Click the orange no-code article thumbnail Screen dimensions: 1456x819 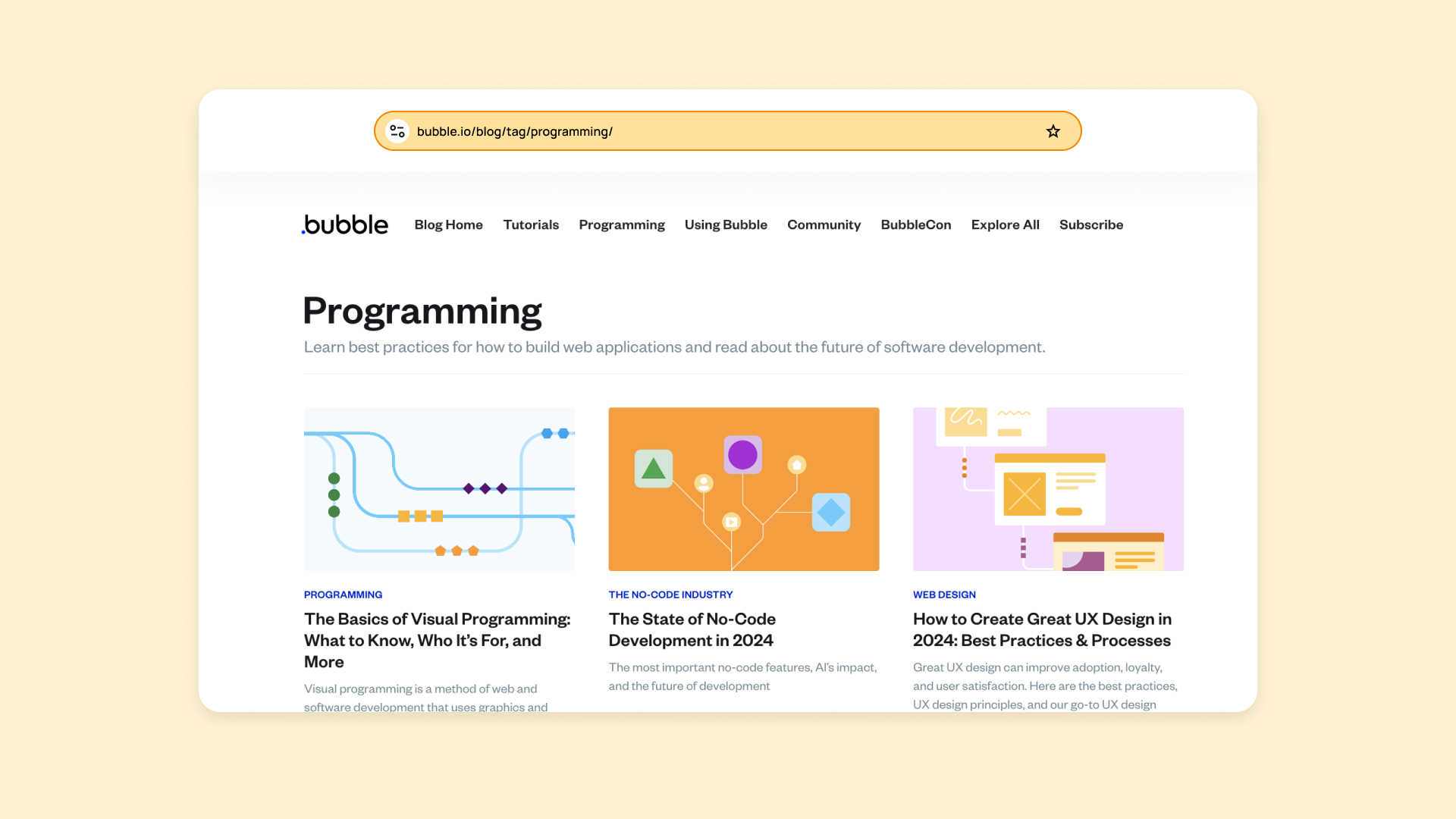[x=743, y=488]
